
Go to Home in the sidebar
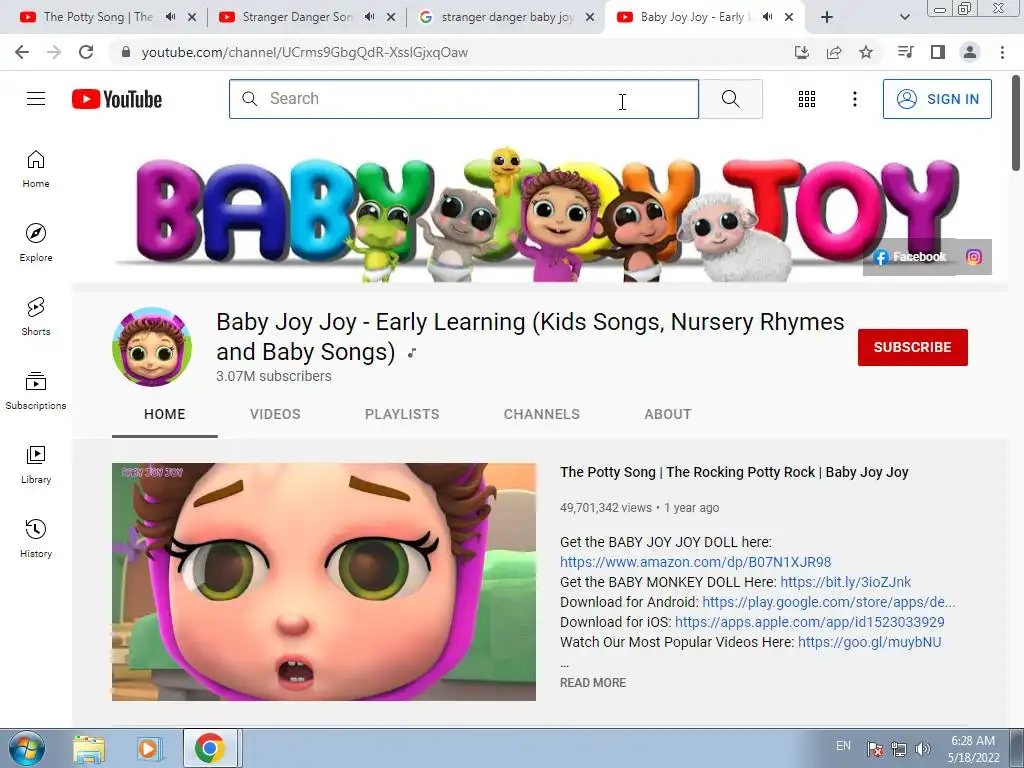pyautogui.click(x=36, y=169)
